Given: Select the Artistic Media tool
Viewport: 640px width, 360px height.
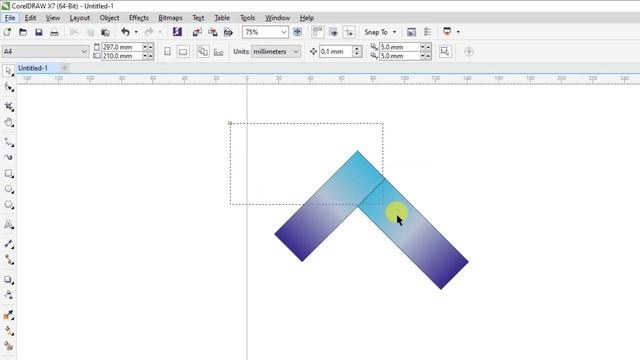Looking at the screenshot, I should tap(9, 158).
